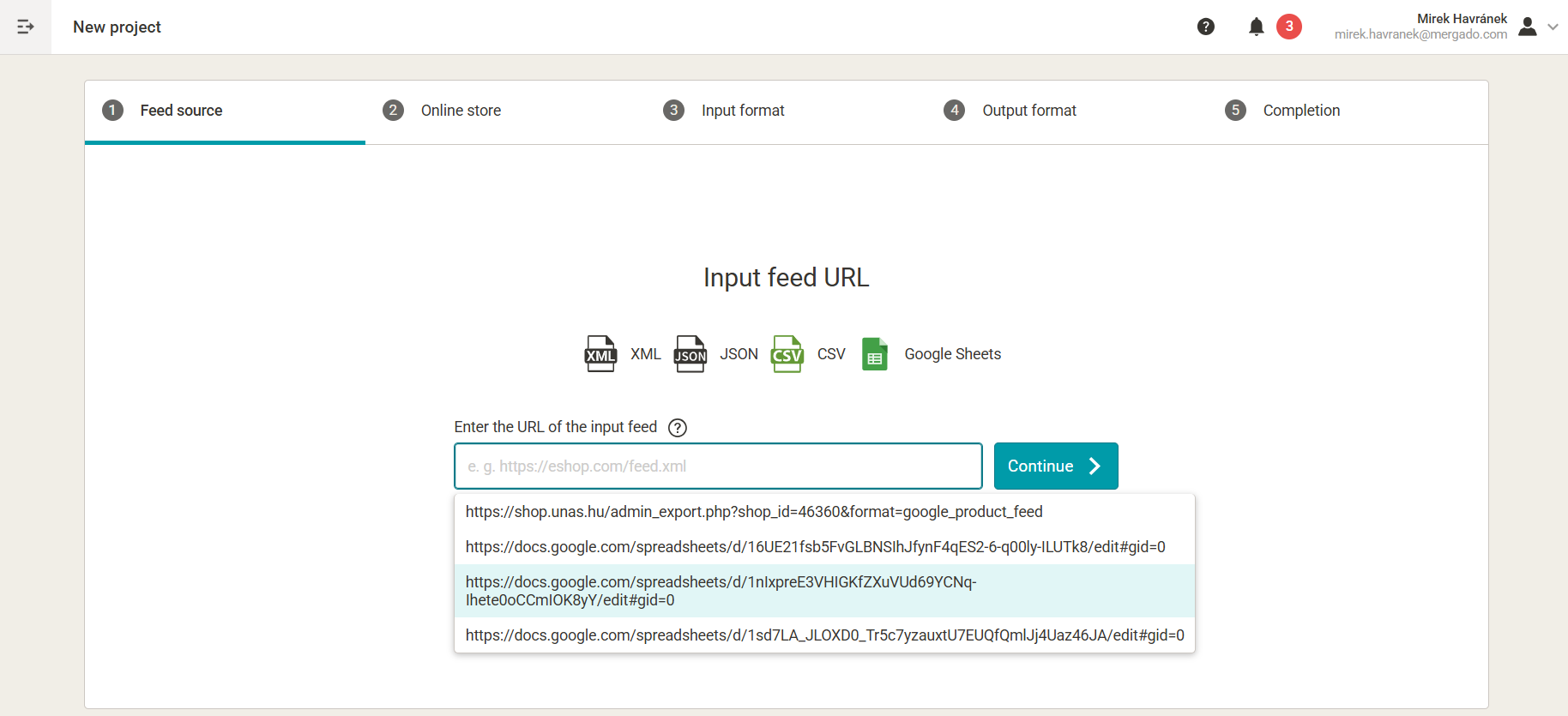Select the shop.unas.hu feed URL suggestion
This screenshot has width=1568, height=716.
pos(754,512)
